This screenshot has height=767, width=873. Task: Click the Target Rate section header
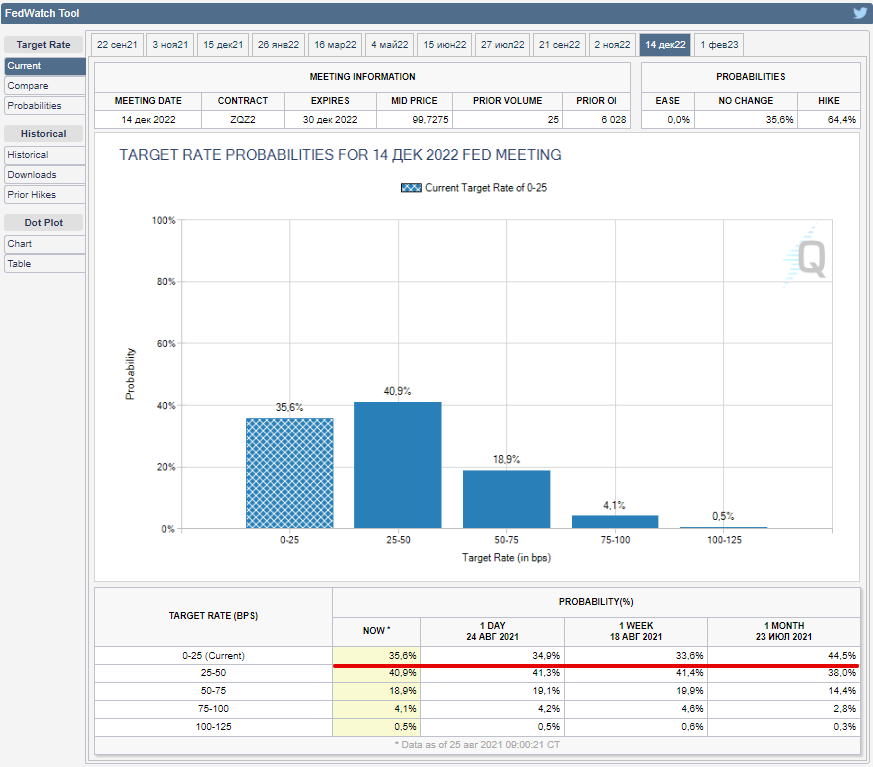(x=43, y=45)
